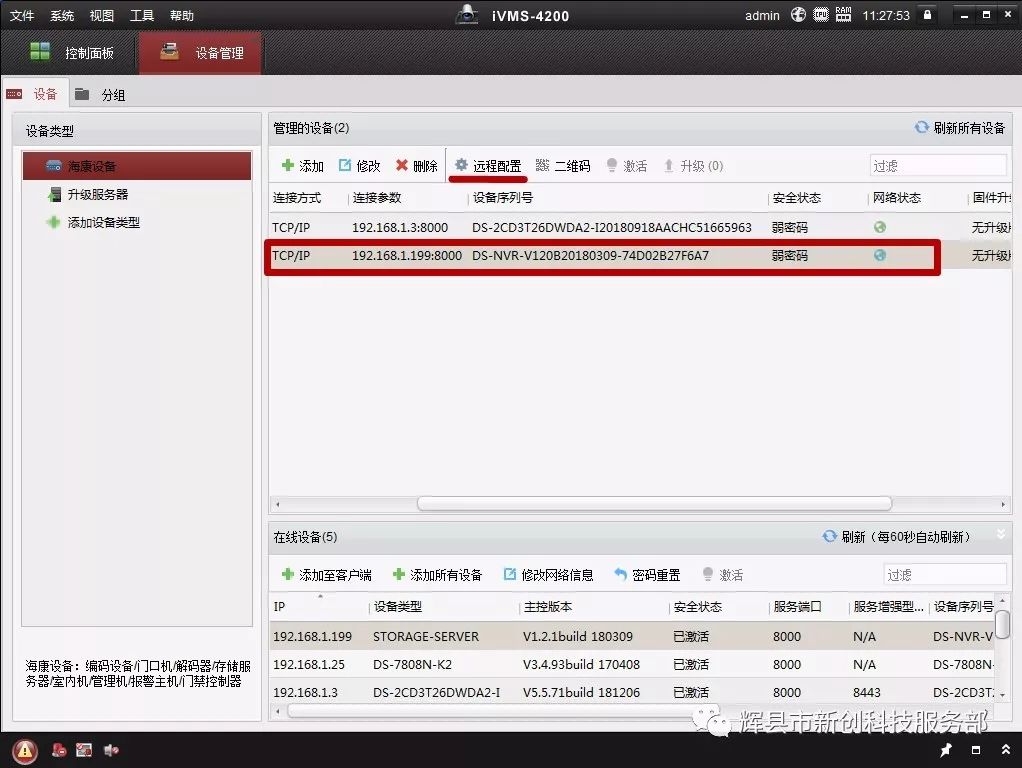Open the 视图 menu

point(102,15)
